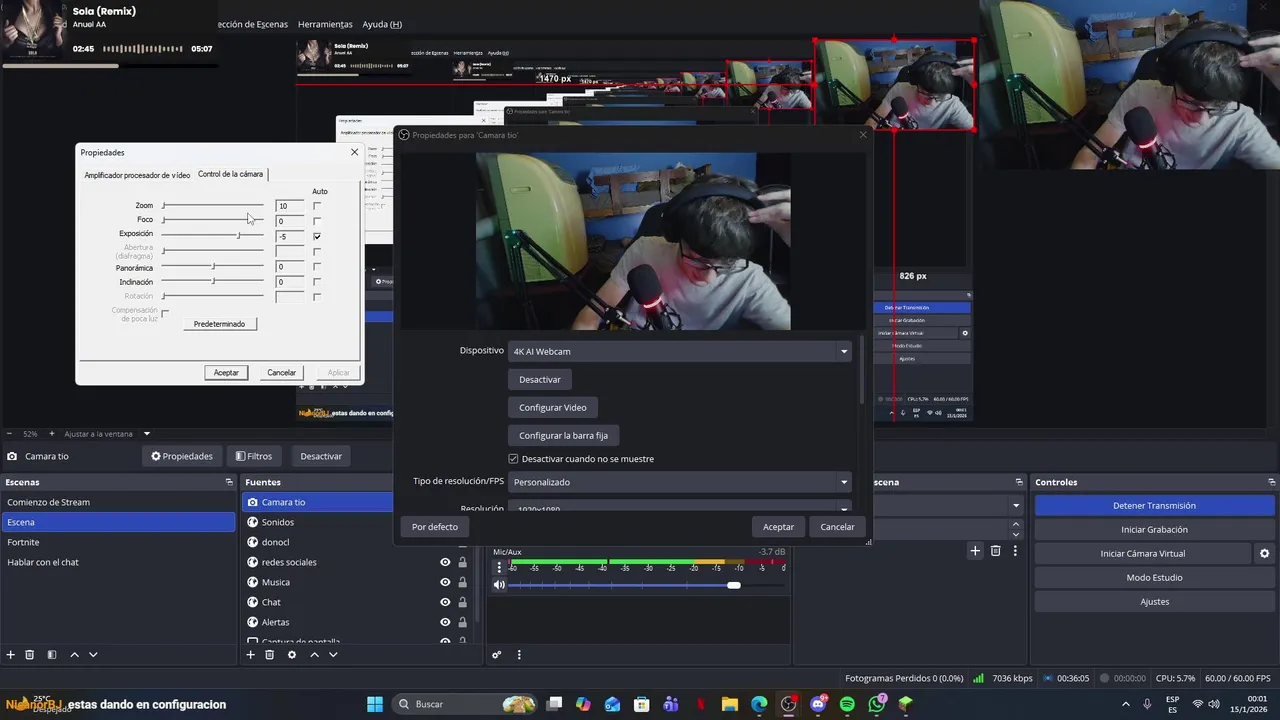Lock the Musica source
The height and width of the screenshot is (720, 1280).
coord(462,582)
